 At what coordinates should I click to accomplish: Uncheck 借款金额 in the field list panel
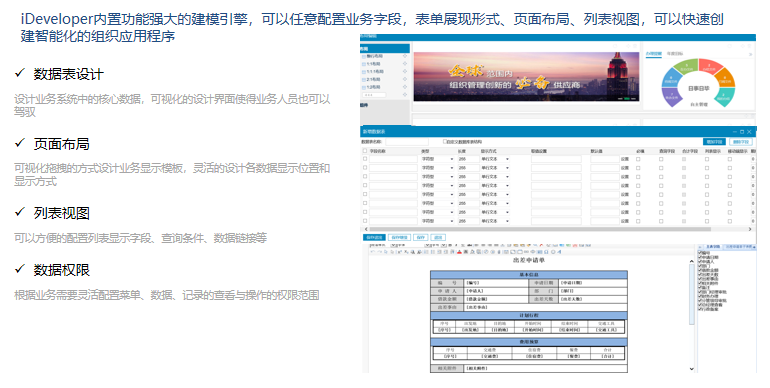tap(700, 270)
